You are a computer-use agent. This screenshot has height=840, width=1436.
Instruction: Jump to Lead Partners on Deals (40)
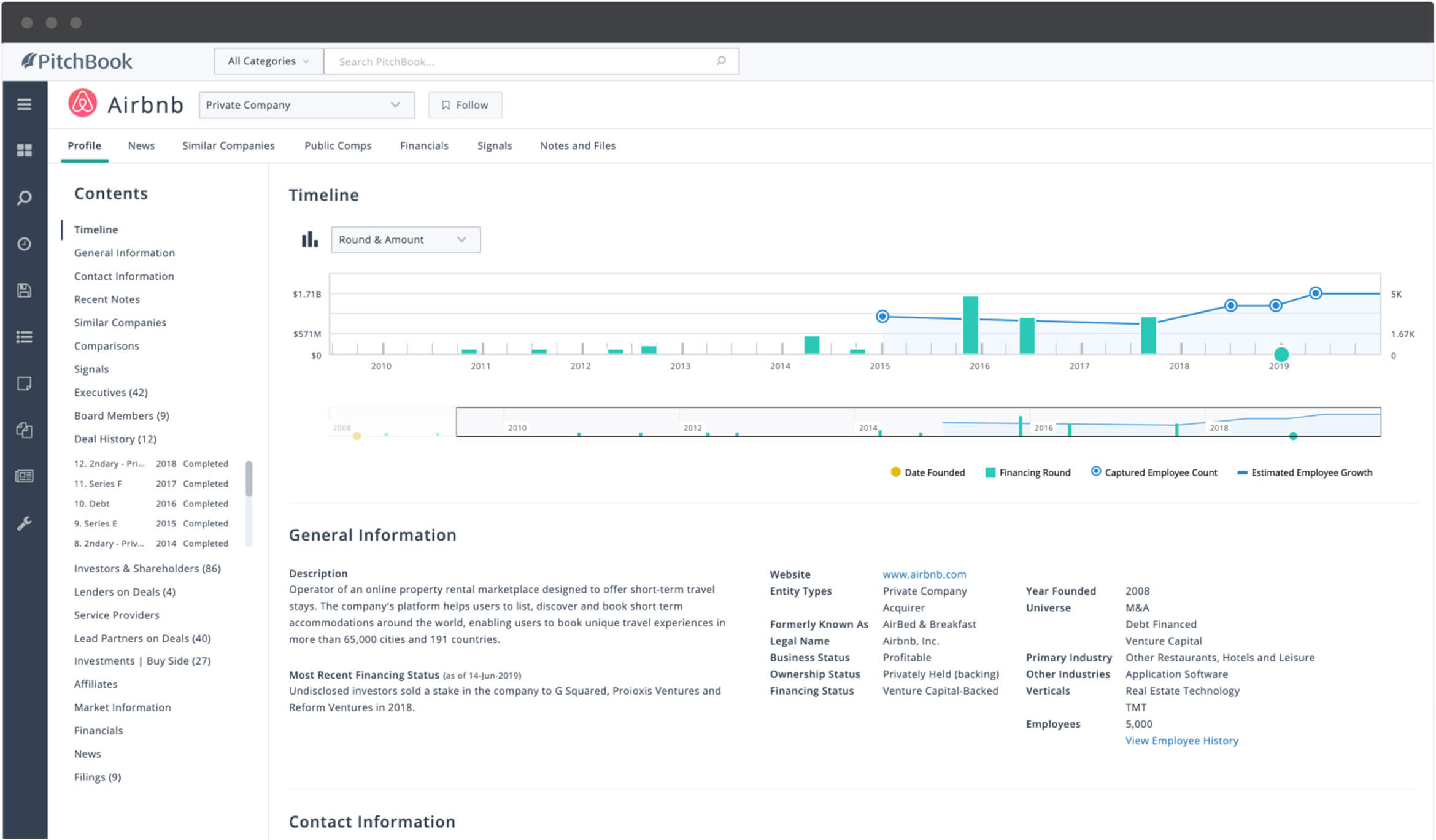pyautogui.click(x=142, y=639)
